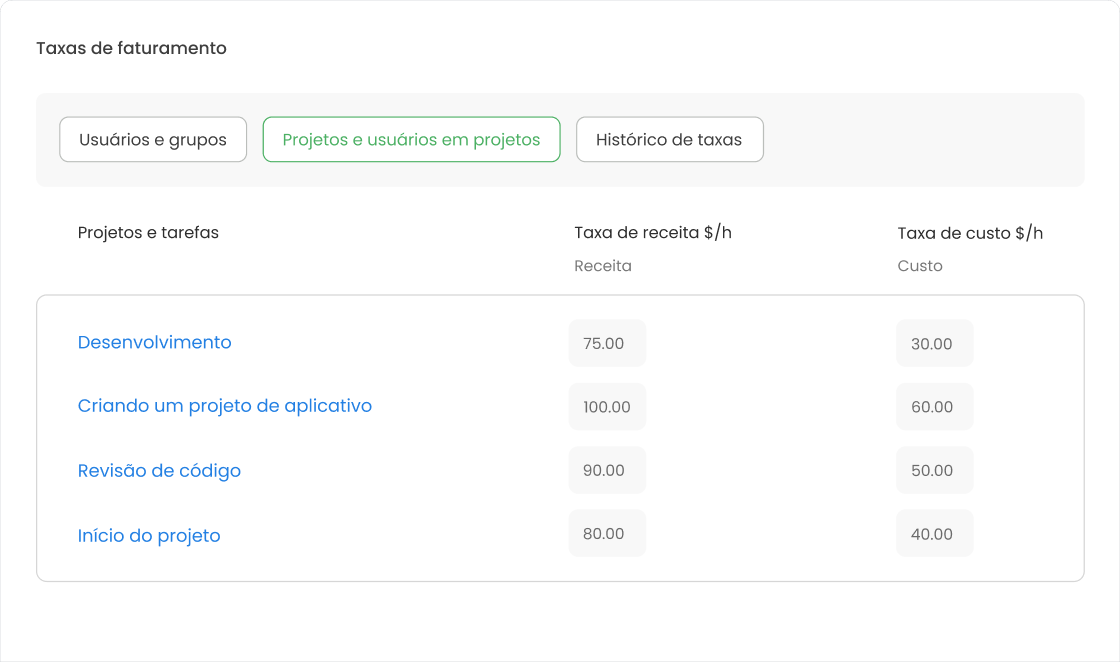The height and width of the screenshot is (662, 1120).
Task: Click Revisão de código cost rate 50.00
Action: coord(934,470)
